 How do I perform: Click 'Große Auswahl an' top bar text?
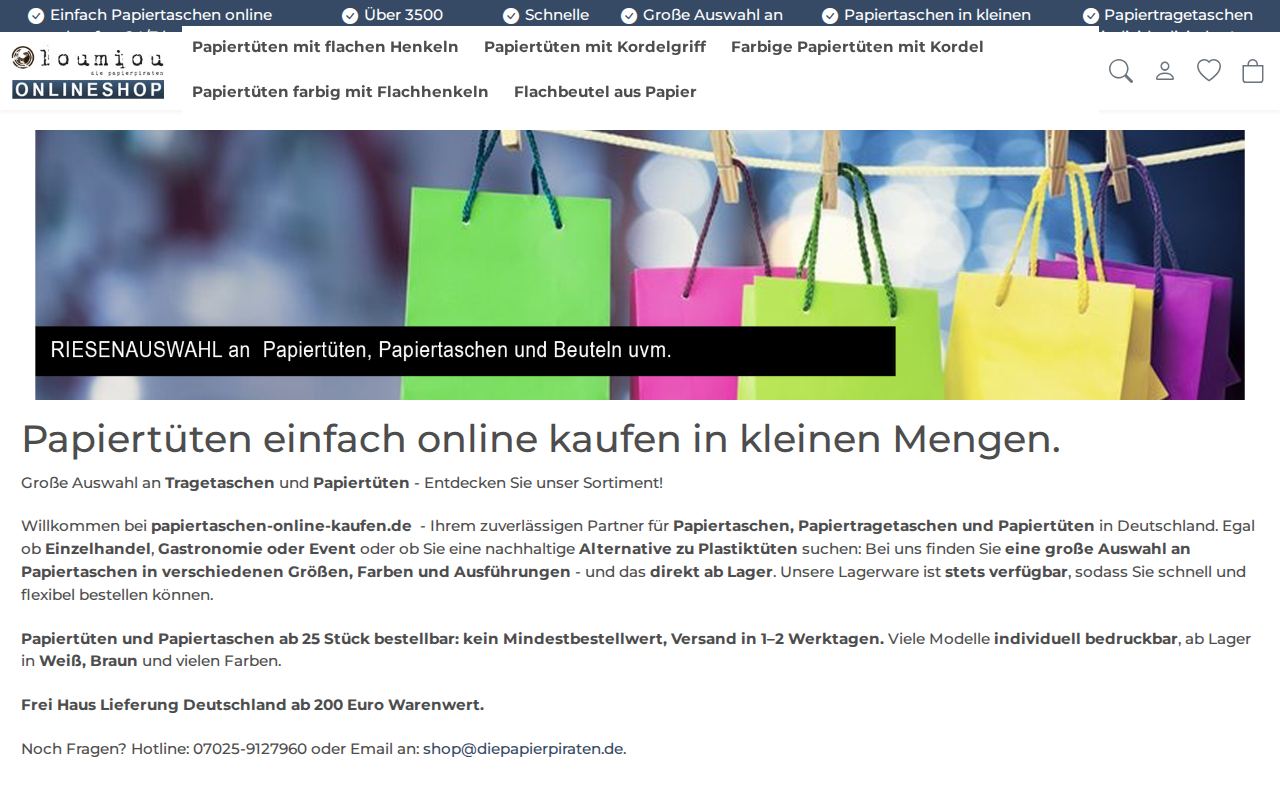[713, 15]
